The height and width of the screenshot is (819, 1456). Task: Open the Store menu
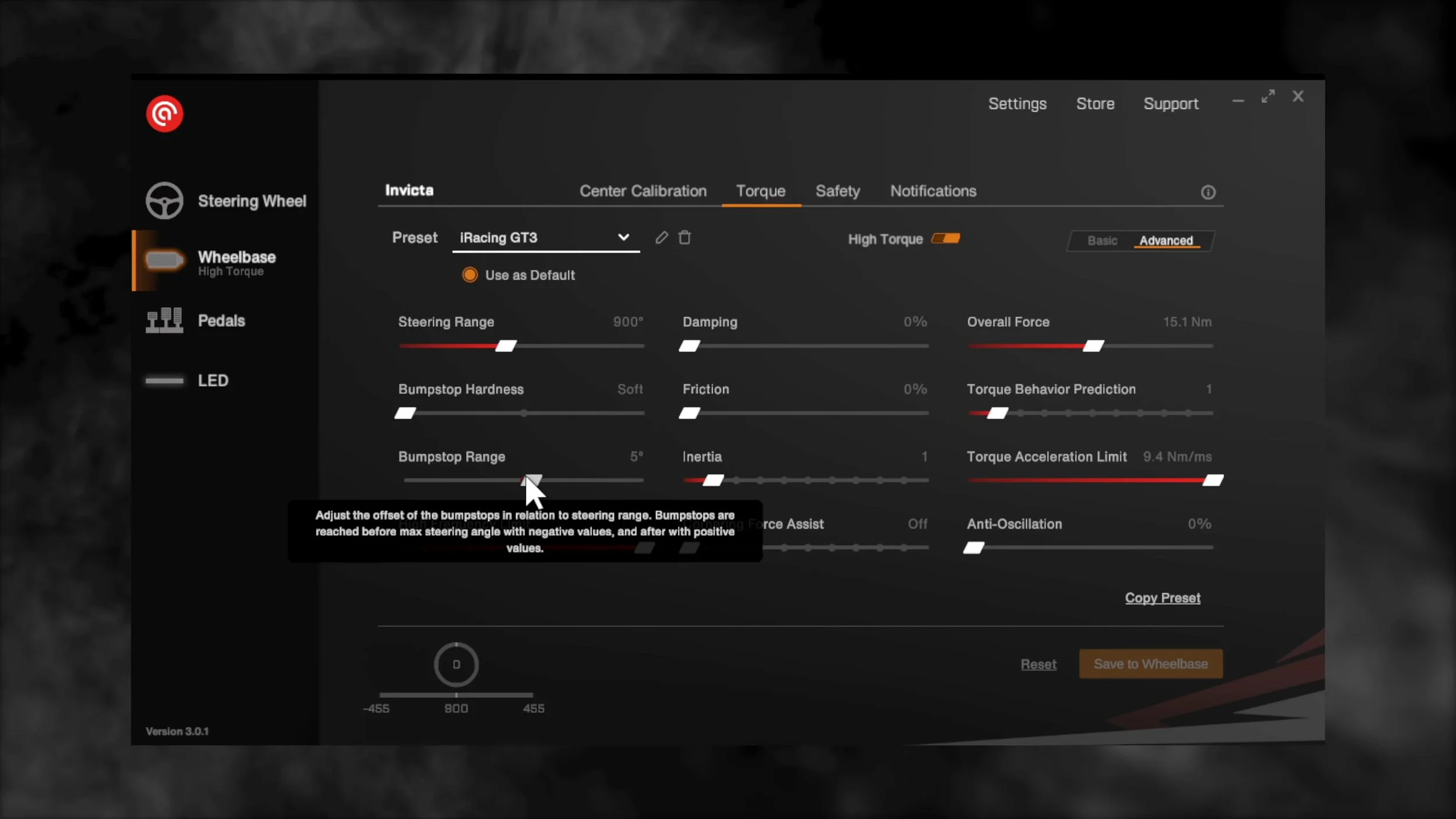1095,104
